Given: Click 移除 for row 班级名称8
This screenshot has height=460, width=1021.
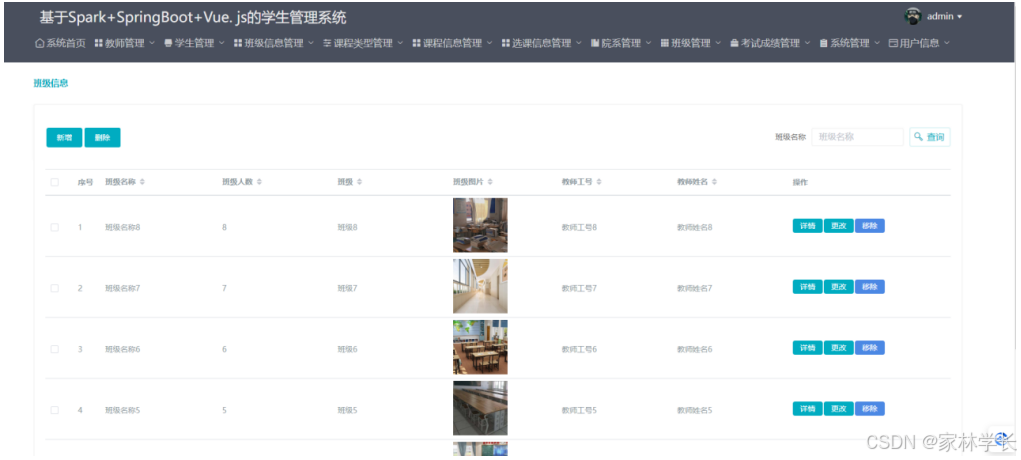Looking at the screenshot, I should [x=870, y=226].
